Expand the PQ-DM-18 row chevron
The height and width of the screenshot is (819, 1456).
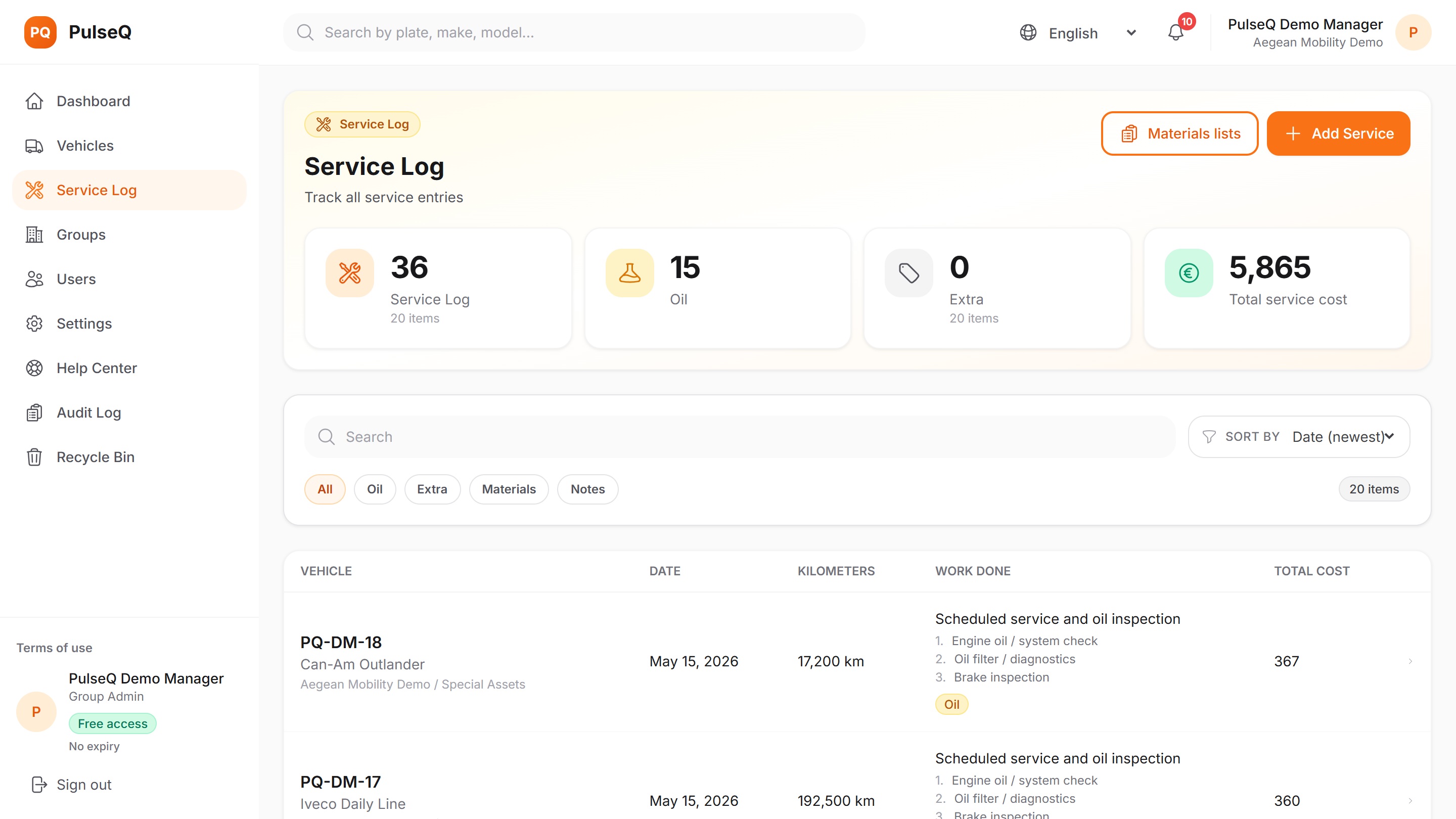(x=1410, y=661)
